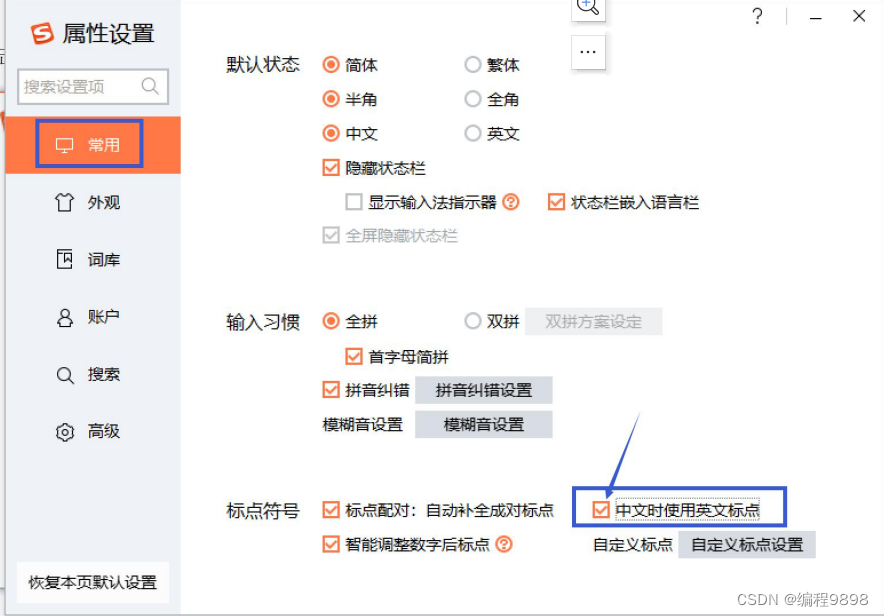Image resolution: width=884 pixels, height=616 pixels.
Task: Click 恢复本页默认设置 button
Action: click(93, 583)
